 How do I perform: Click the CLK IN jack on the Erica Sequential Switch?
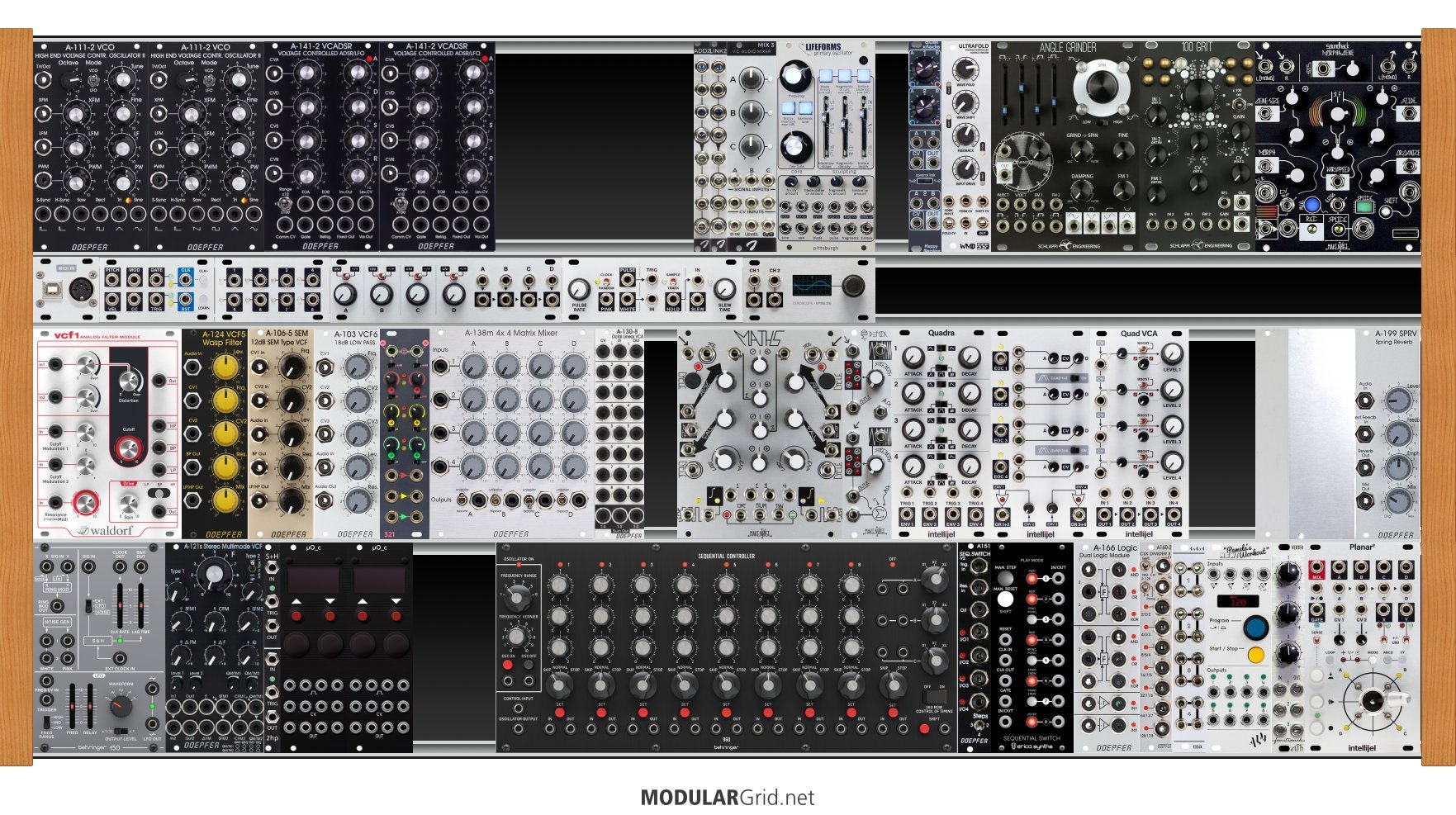(1005, 661)
